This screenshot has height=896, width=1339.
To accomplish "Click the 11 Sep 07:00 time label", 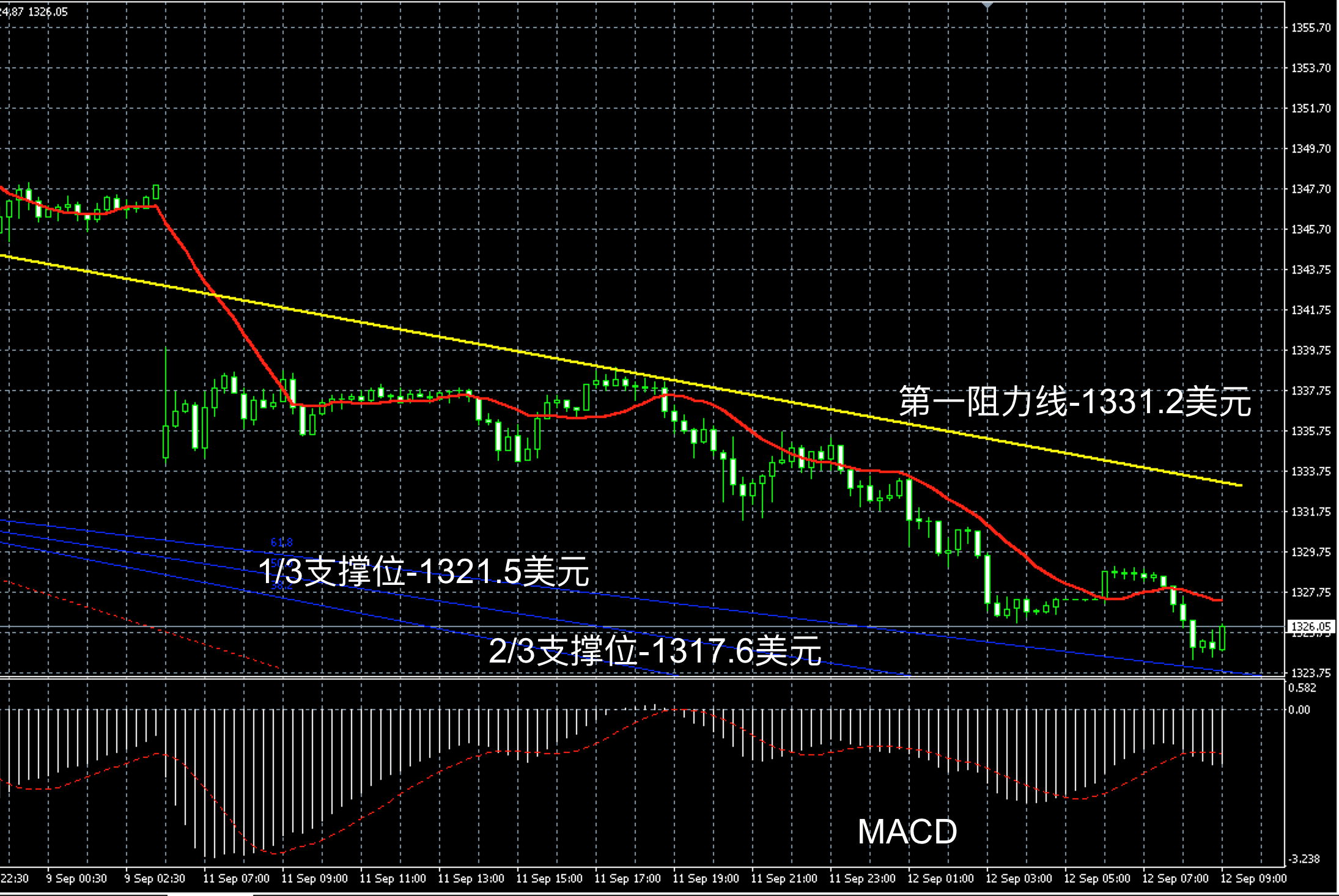I will pos(236,878).
